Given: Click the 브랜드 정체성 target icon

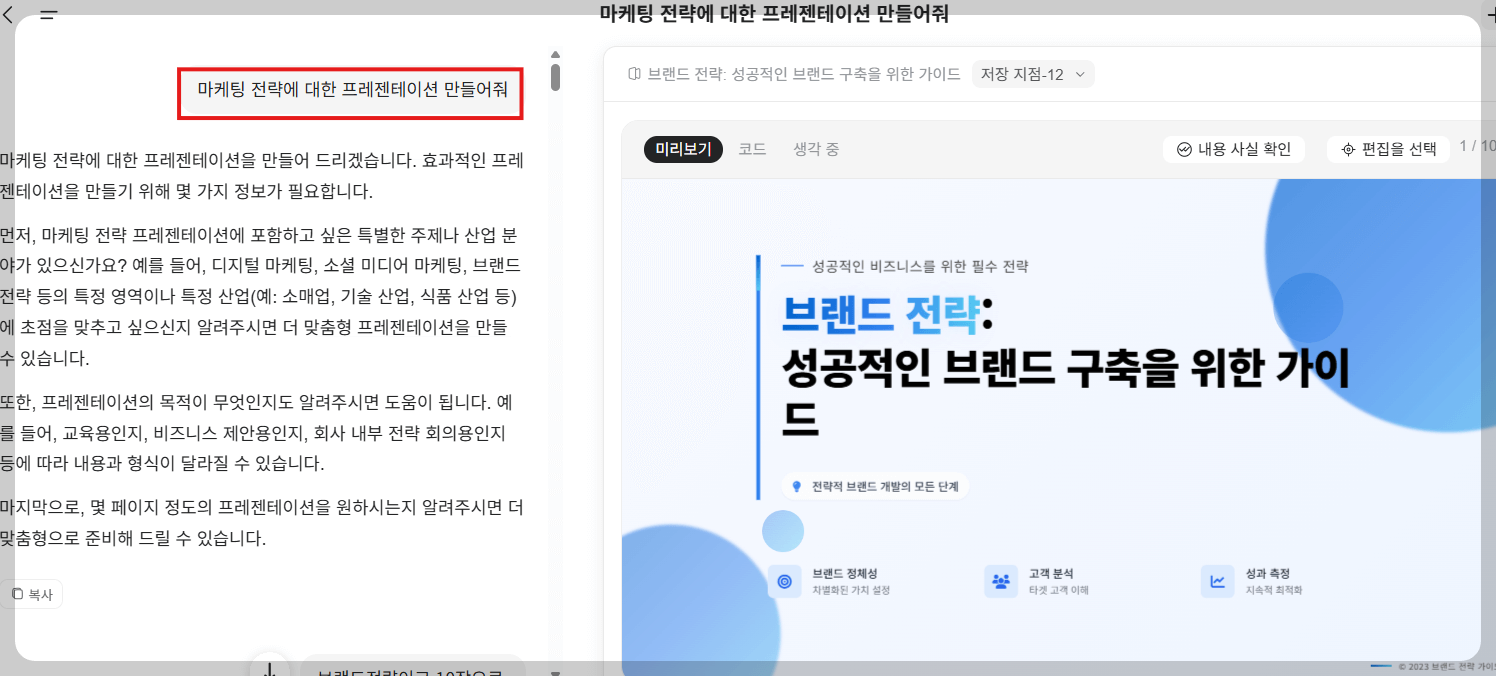Looking at the screenshot, I should coord(784,581).
